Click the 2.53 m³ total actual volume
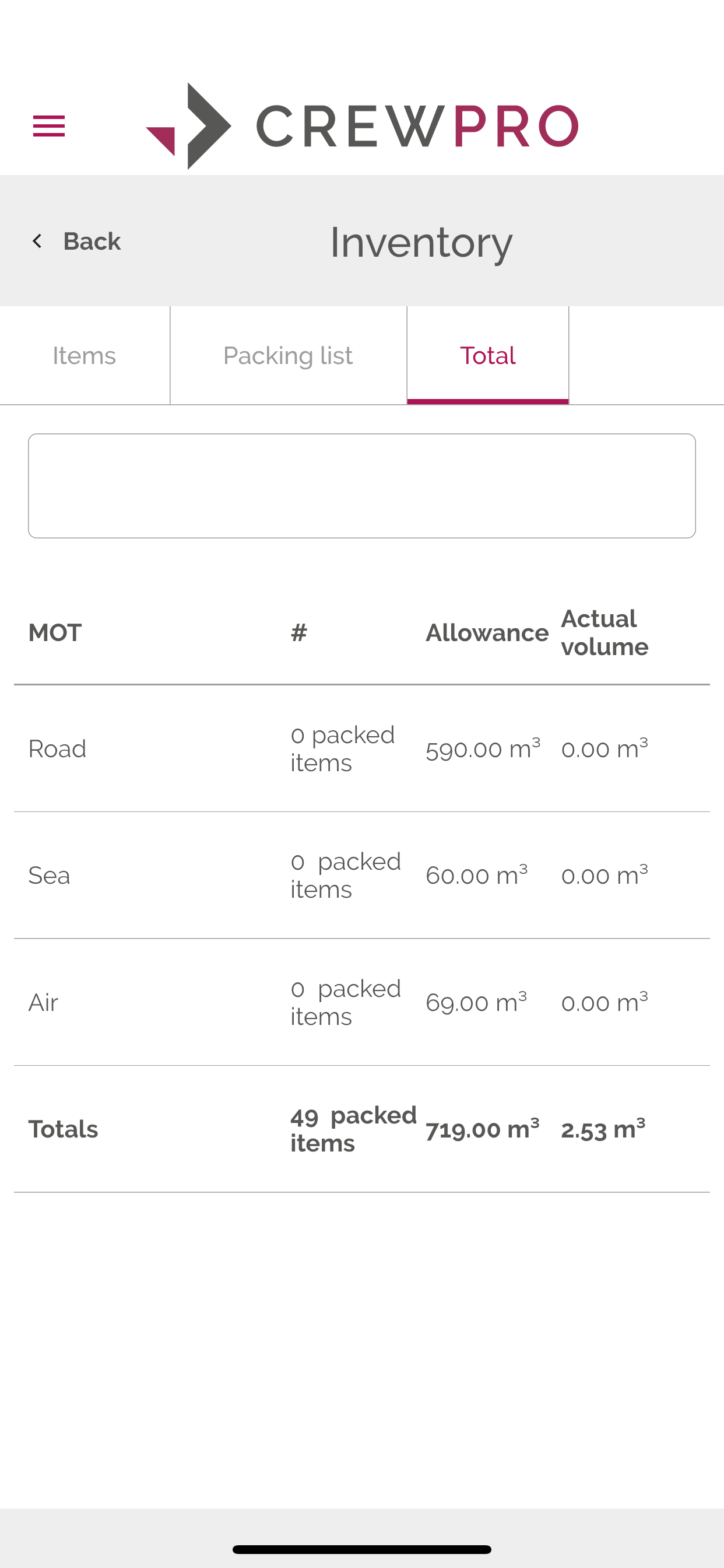Viewport: 724px width, 1568px height. 602,1130
